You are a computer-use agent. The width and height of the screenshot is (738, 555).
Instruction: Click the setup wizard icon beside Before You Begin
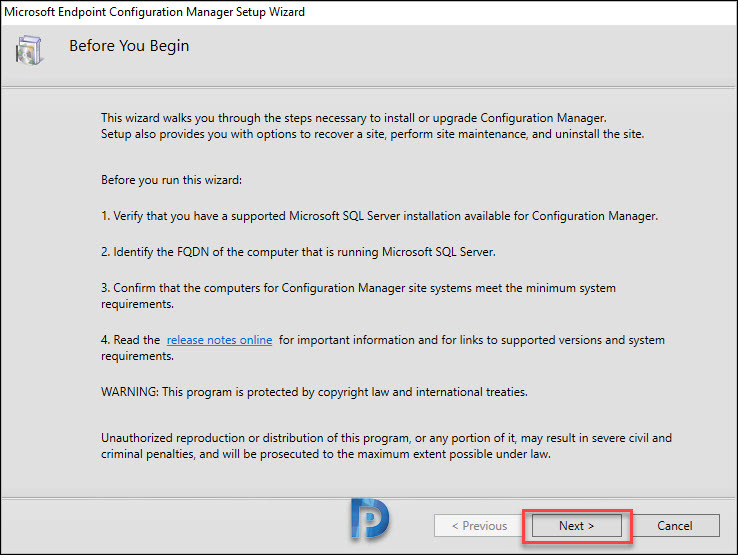[29, 50]
